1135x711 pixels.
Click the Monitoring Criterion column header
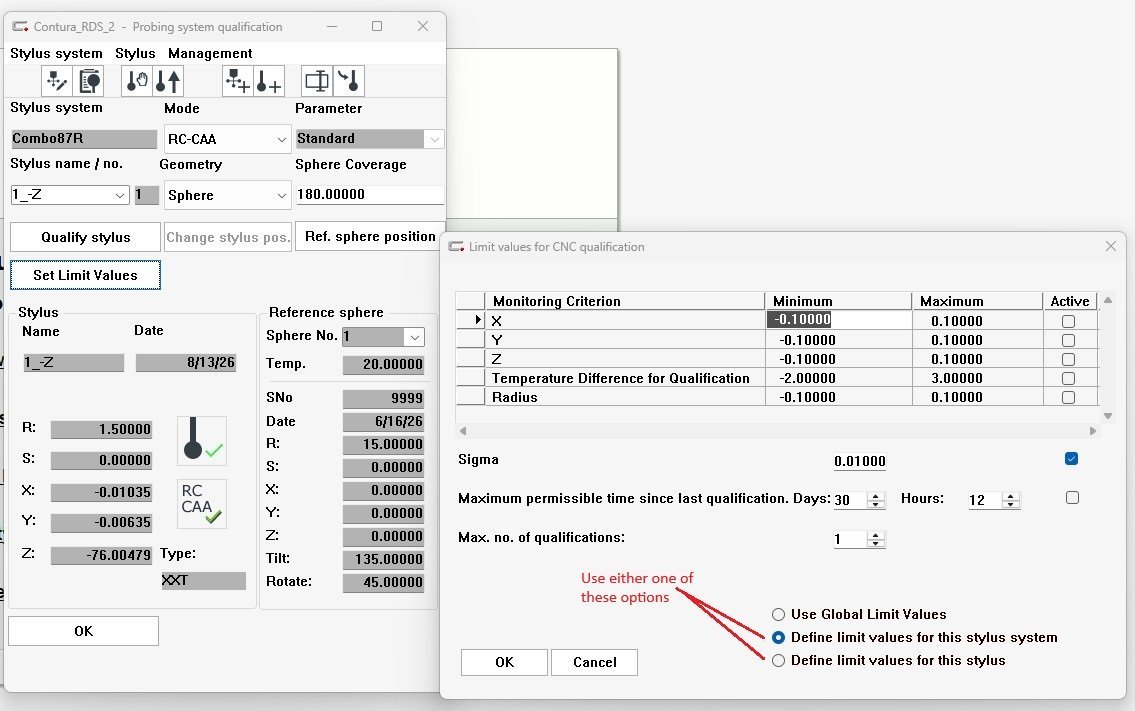click(x=625, y=301)
